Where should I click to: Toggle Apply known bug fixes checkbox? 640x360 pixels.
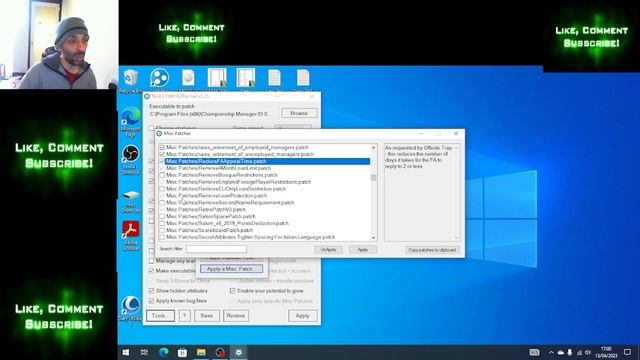pos(151,301)
